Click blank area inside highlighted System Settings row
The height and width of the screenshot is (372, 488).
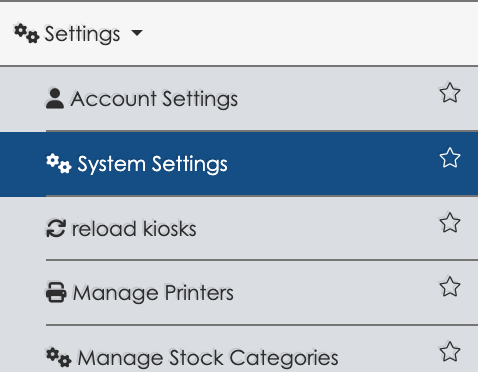333,163
